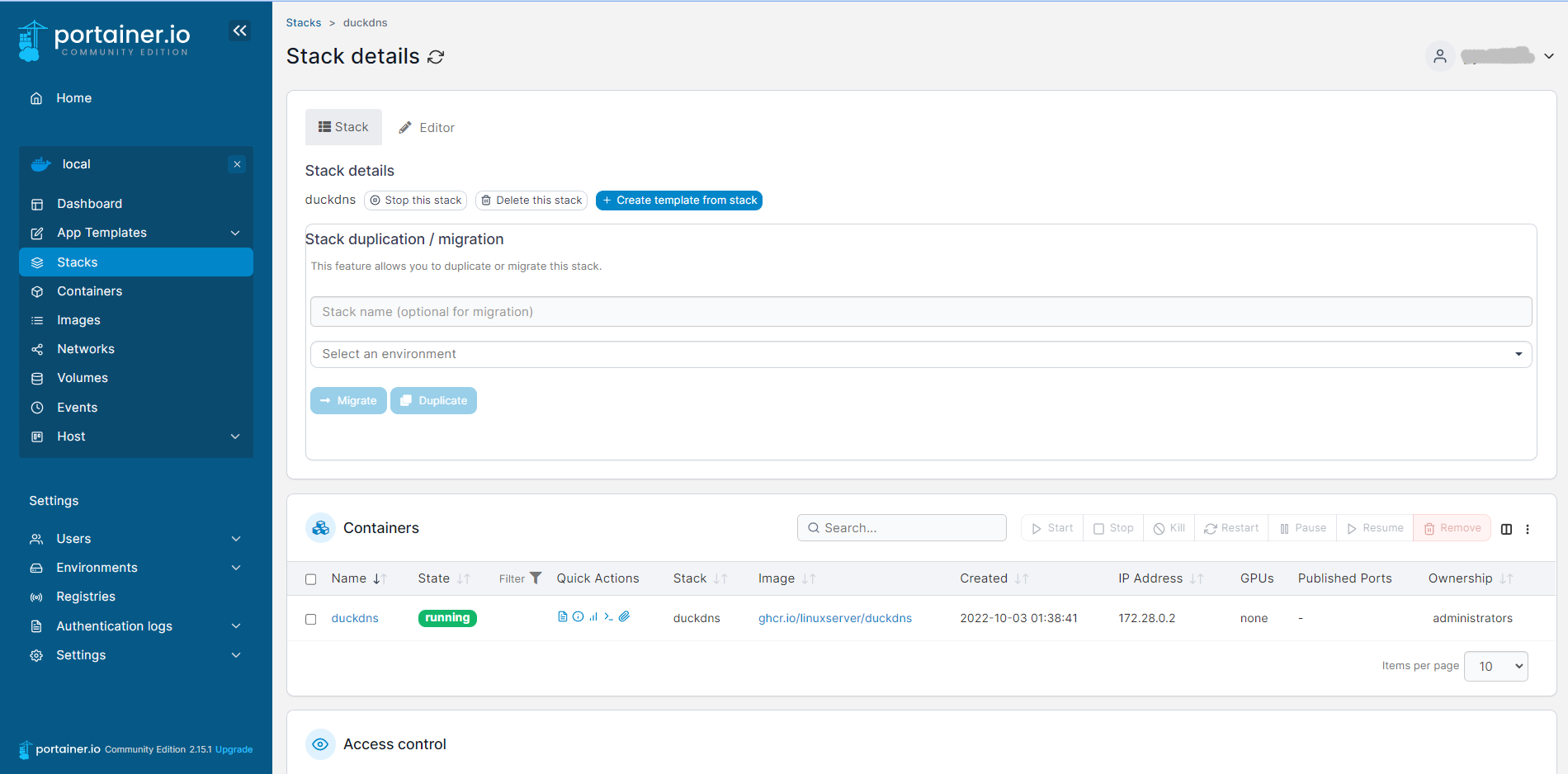This screenshot has height=774, width=1568.
Task: Collapse the sidebar with the double chevron
Action: point(239,31)
